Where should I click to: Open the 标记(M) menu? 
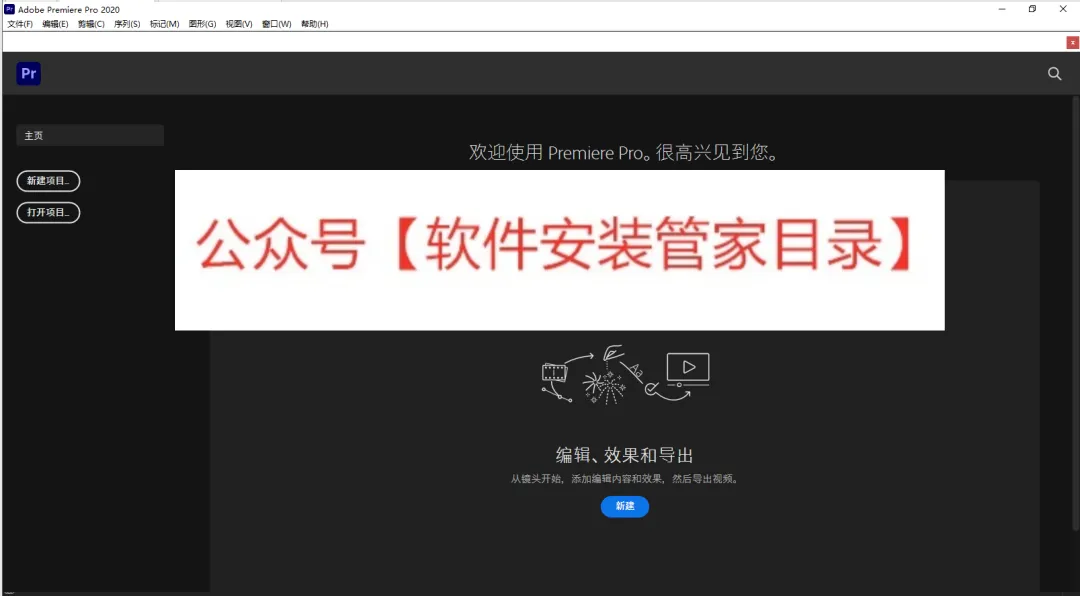coord(165,24)
